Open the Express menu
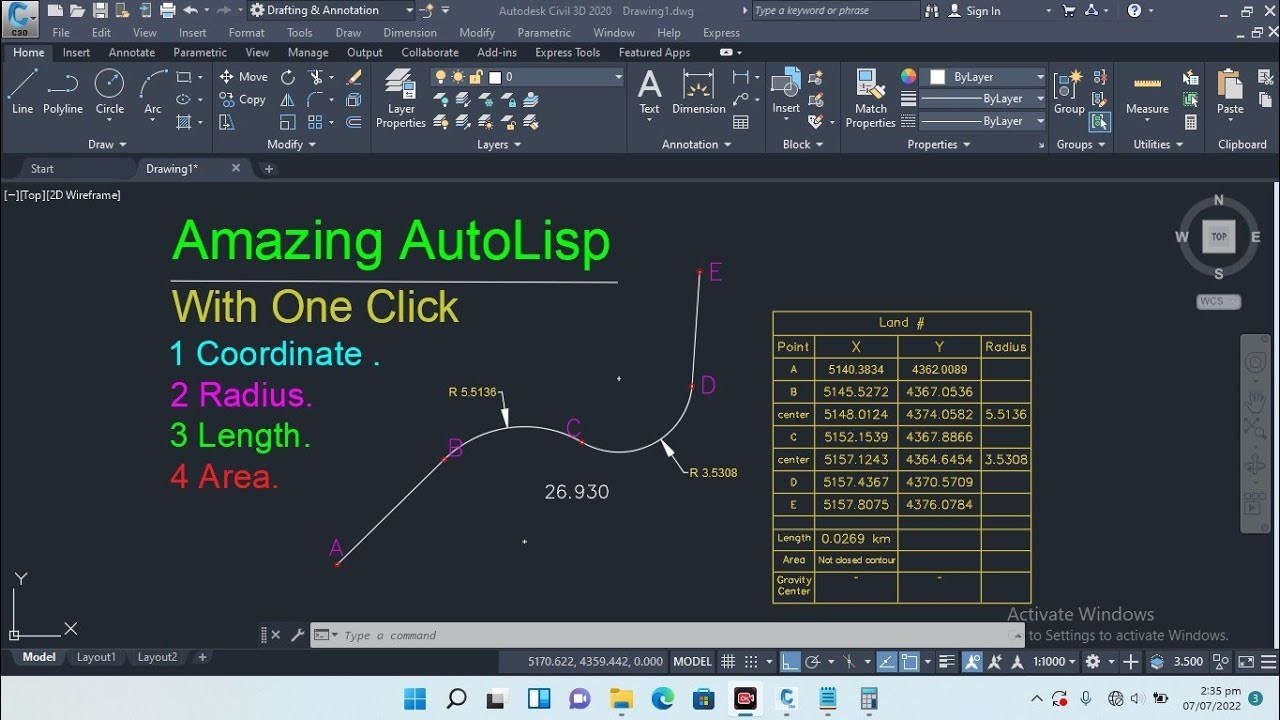This screenshot has height=720, width=1280. pyautogui.click(x=721, y=32)
